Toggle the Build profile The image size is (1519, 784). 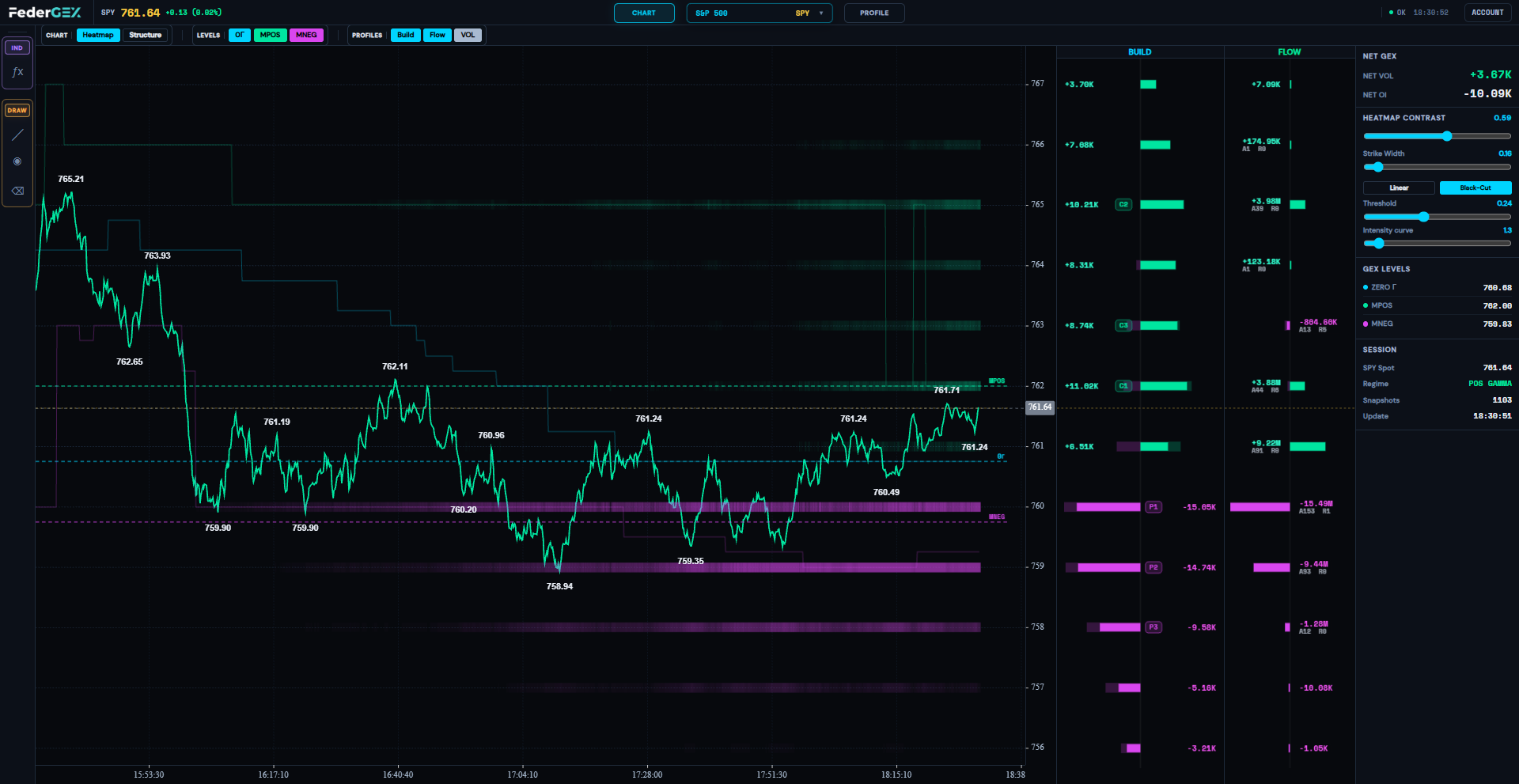pyautogui.click(x=406, y=35)
